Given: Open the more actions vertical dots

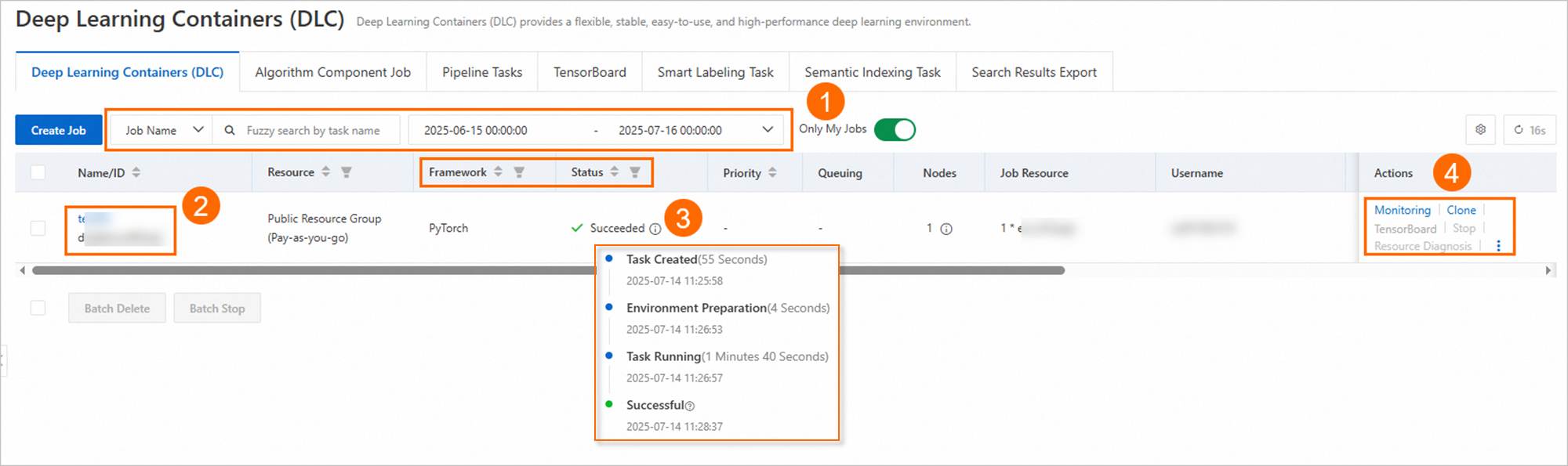Looking at the screenshot, I should [1498, 246].
